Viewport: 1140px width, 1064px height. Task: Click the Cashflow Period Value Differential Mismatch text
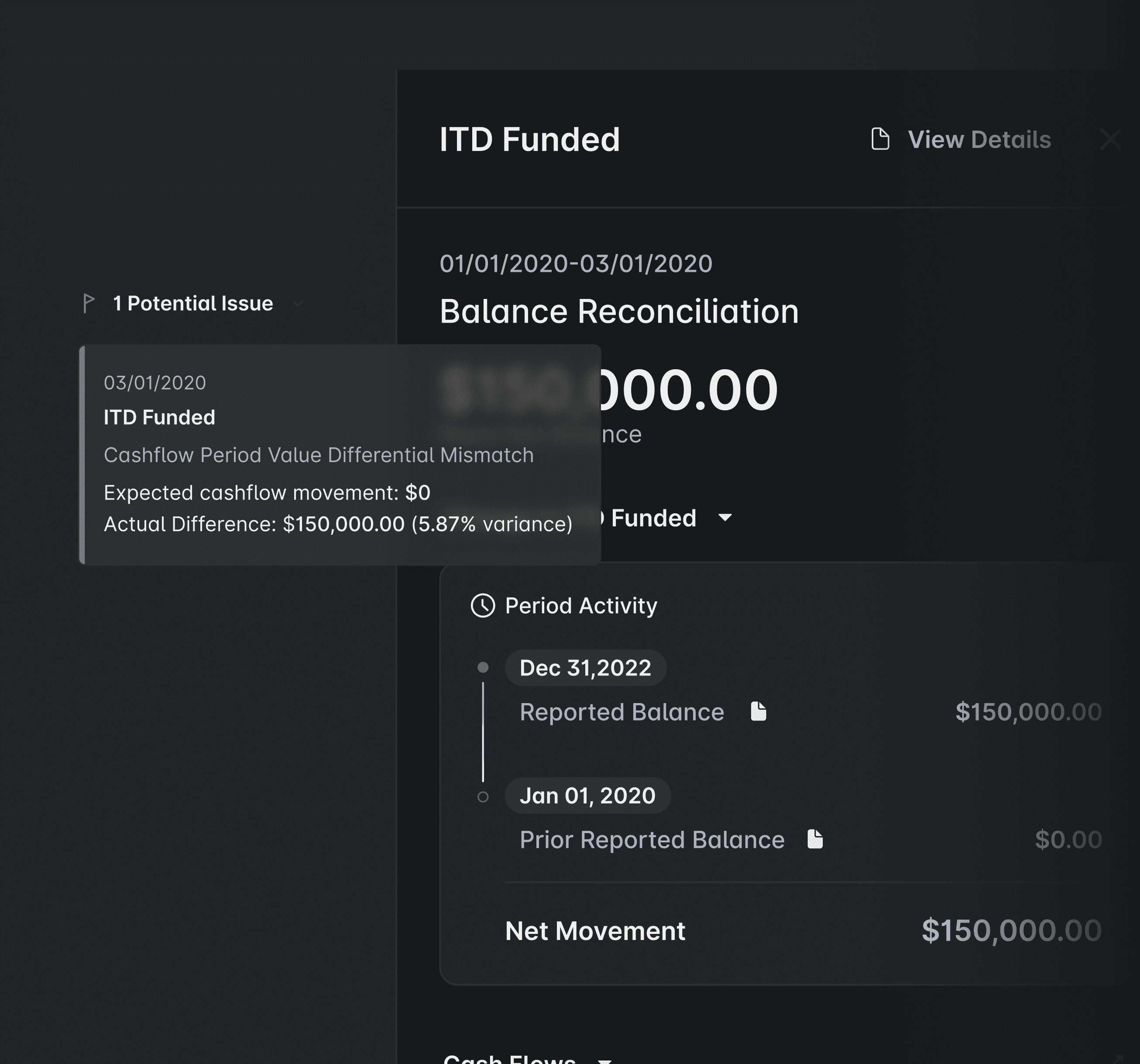point(318,455)
